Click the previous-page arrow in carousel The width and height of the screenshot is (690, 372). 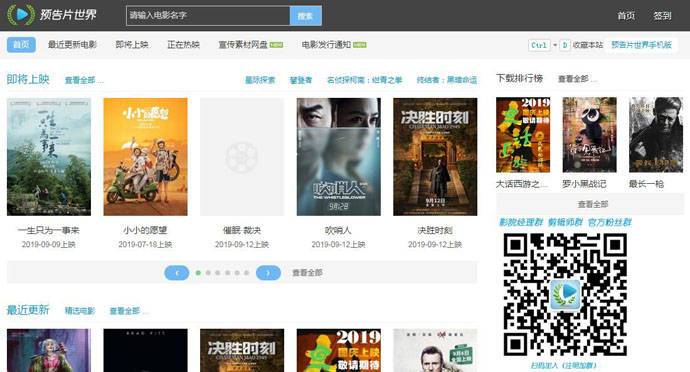click(x=176, y=273)
